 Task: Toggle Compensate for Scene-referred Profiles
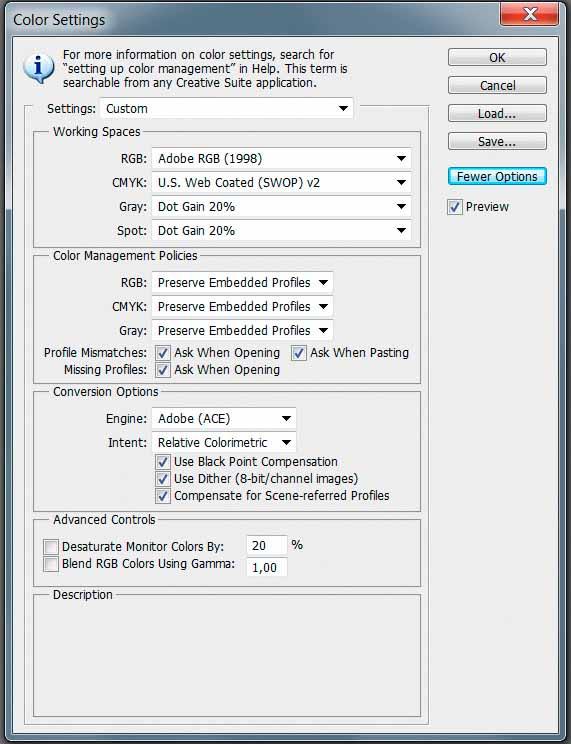[163, 496]
